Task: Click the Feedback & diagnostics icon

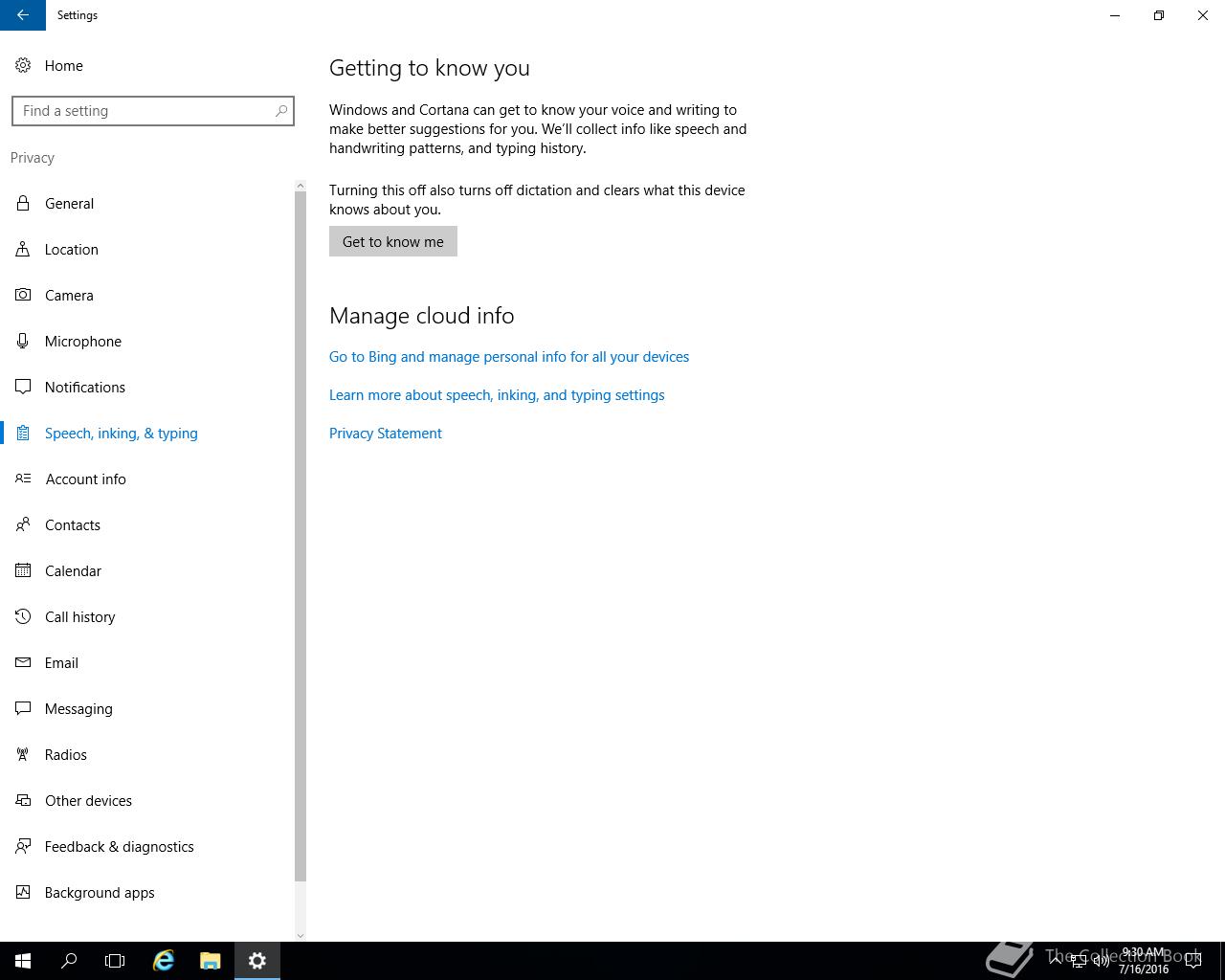Action: (23, 846)
